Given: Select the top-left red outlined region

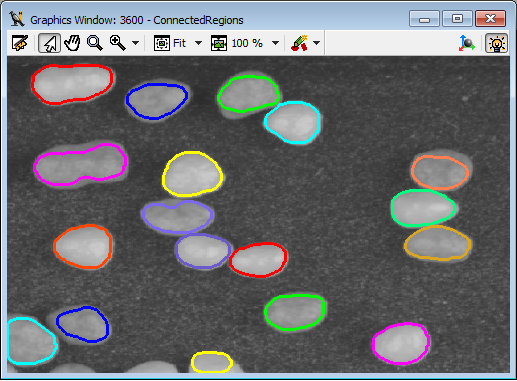Looking at the screenshot, I should click(x=72, y=84).
